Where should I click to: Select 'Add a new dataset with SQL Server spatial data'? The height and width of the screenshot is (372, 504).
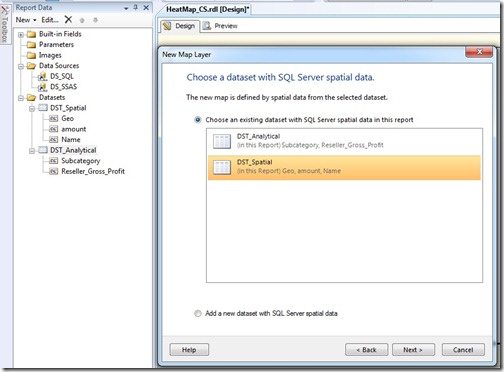tap(198, 313)
